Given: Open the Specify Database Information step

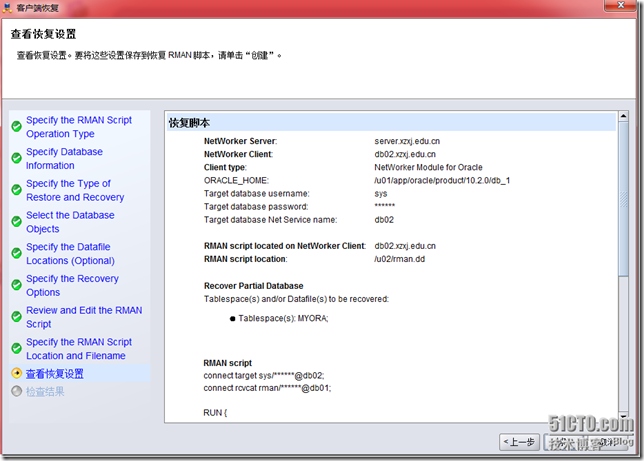Looking at the screenshot, I should [64, 158].
